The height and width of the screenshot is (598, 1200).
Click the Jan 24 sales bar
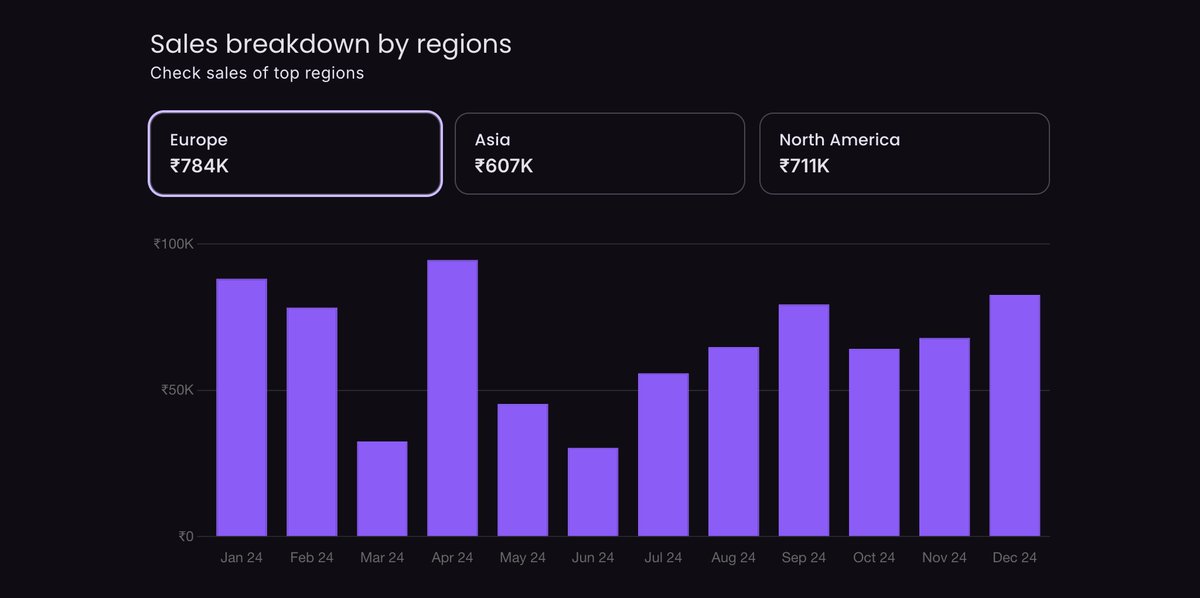[x=242, y=407]
